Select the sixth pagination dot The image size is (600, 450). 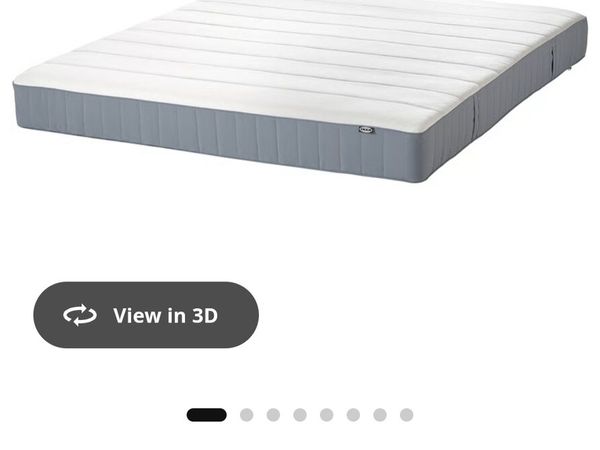[353, 415]
